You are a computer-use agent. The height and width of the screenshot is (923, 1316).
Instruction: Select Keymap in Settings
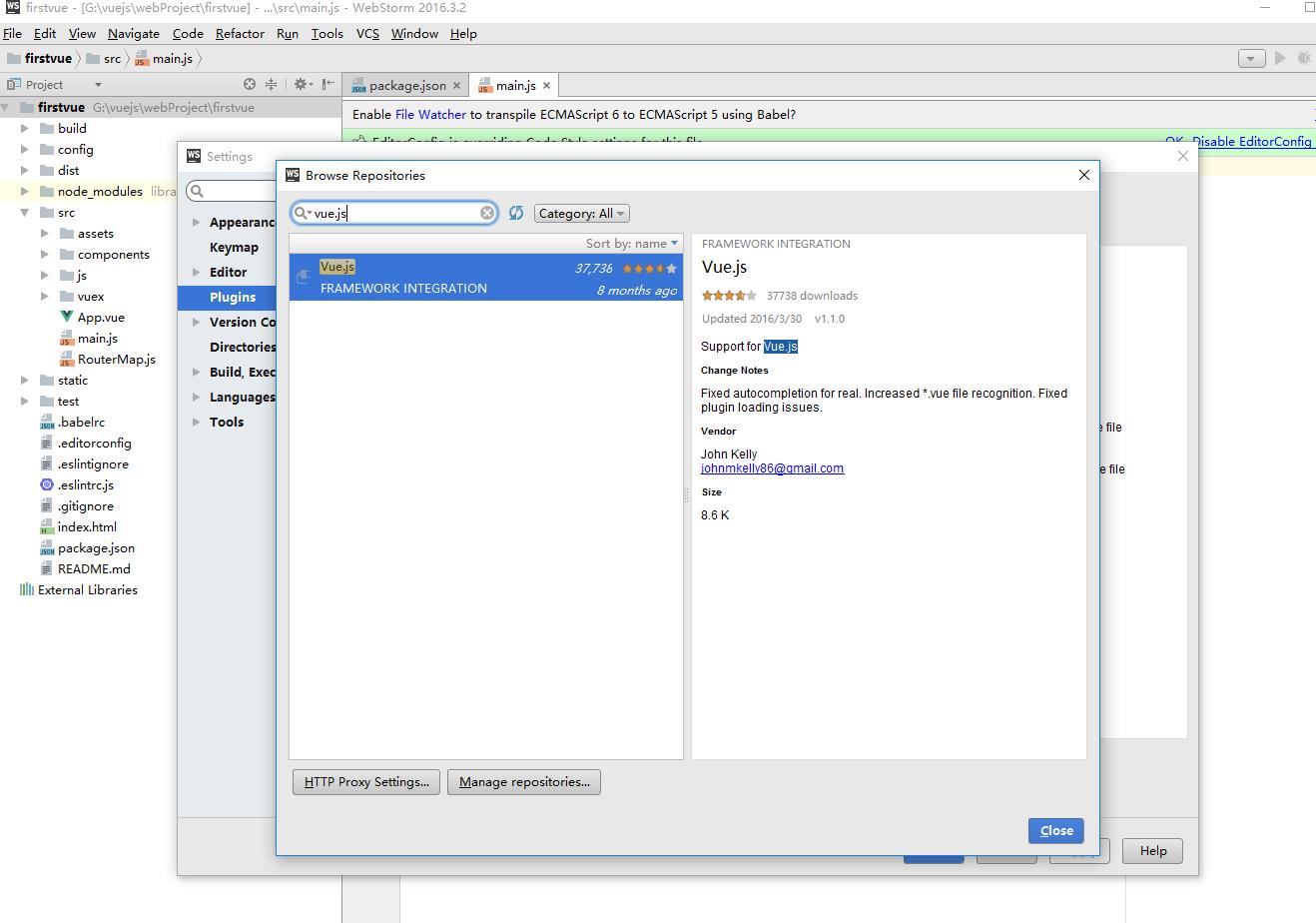point(234,248)
